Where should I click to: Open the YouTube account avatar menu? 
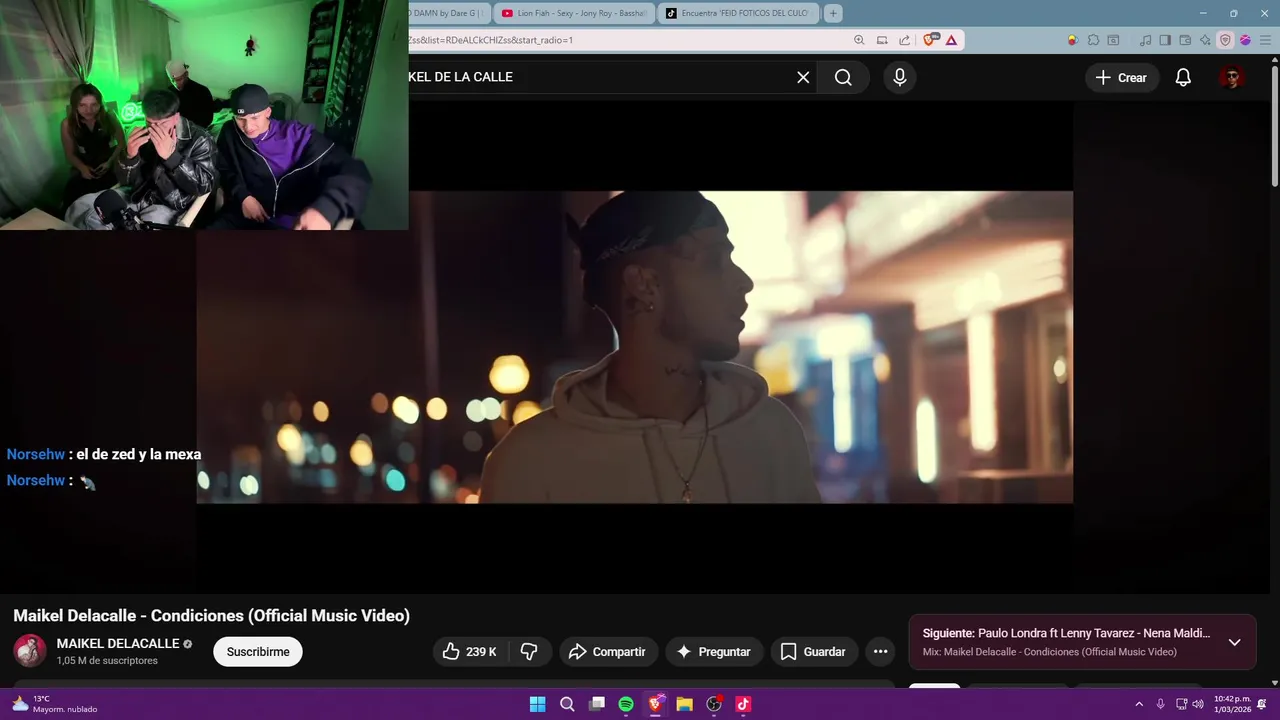1232,77
